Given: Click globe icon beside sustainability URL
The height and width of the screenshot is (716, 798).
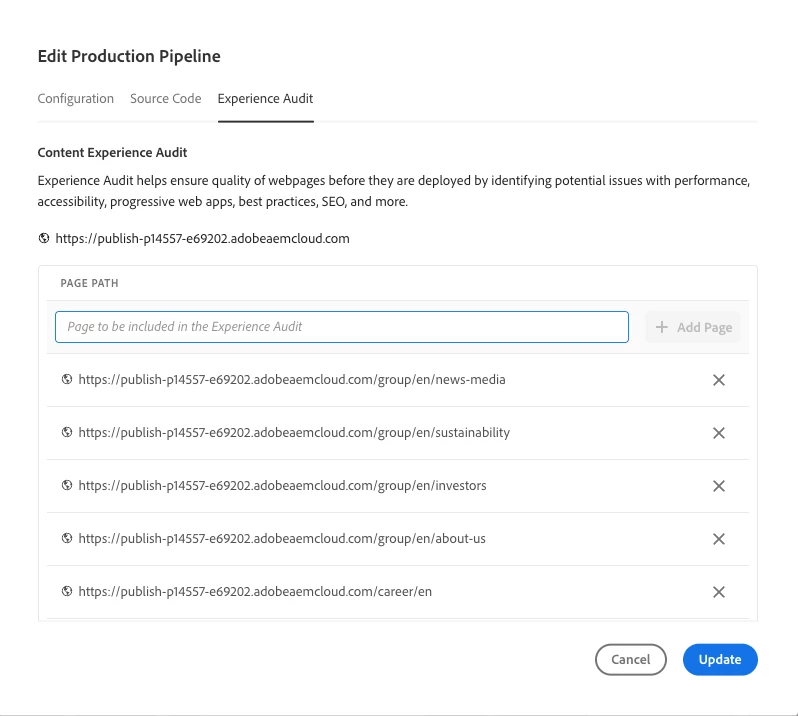Looking at the screenshot, I should coord(67,433).
